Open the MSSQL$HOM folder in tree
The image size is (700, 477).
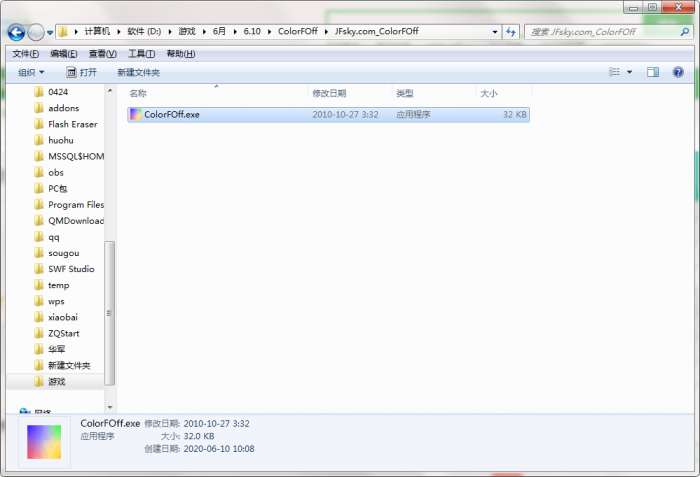click(x=76, y=156)
